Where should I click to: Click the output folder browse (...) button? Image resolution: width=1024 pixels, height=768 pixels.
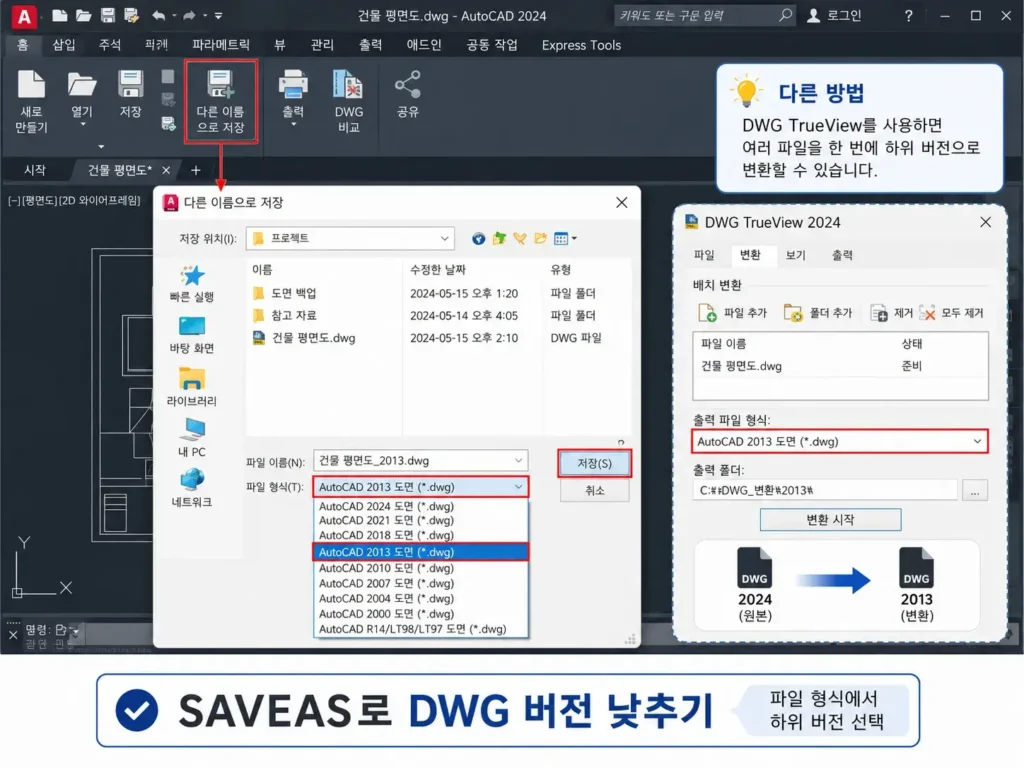pos(974,490)
